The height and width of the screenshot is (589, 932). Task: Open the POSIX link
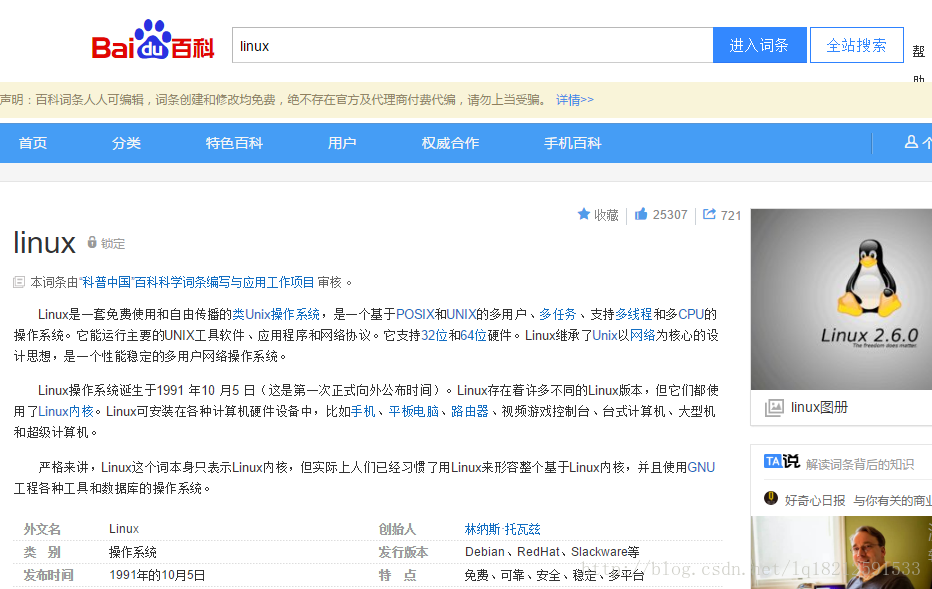(x=415, y=314)
